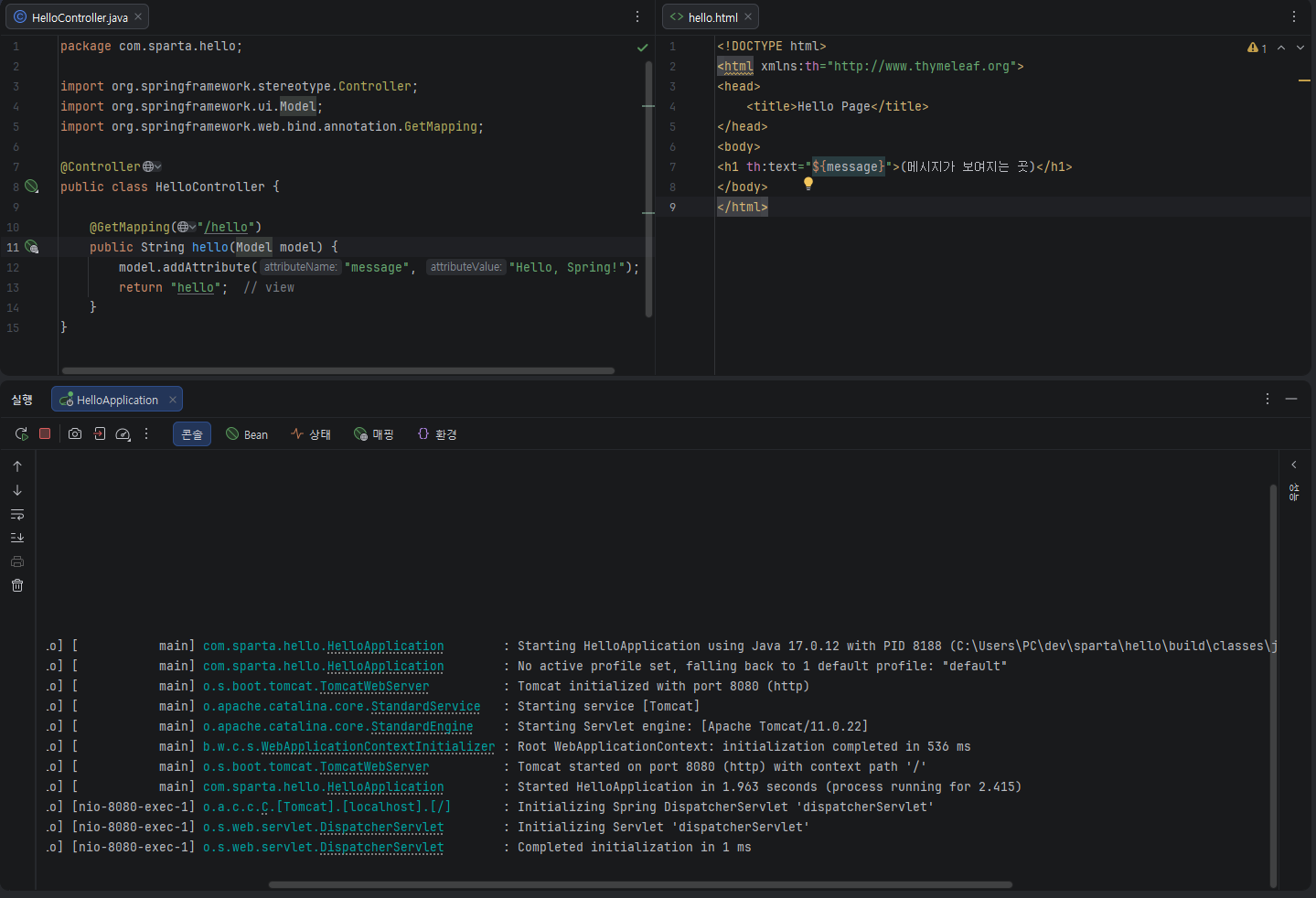Jump to the end of the console output
The width and height of the screenshot is (1316, 898).
pyautogui.click(x=17, y=538)
